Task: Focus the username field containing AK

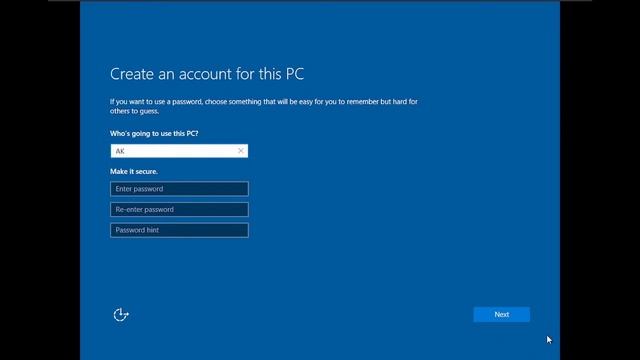Action: (179, 151)
